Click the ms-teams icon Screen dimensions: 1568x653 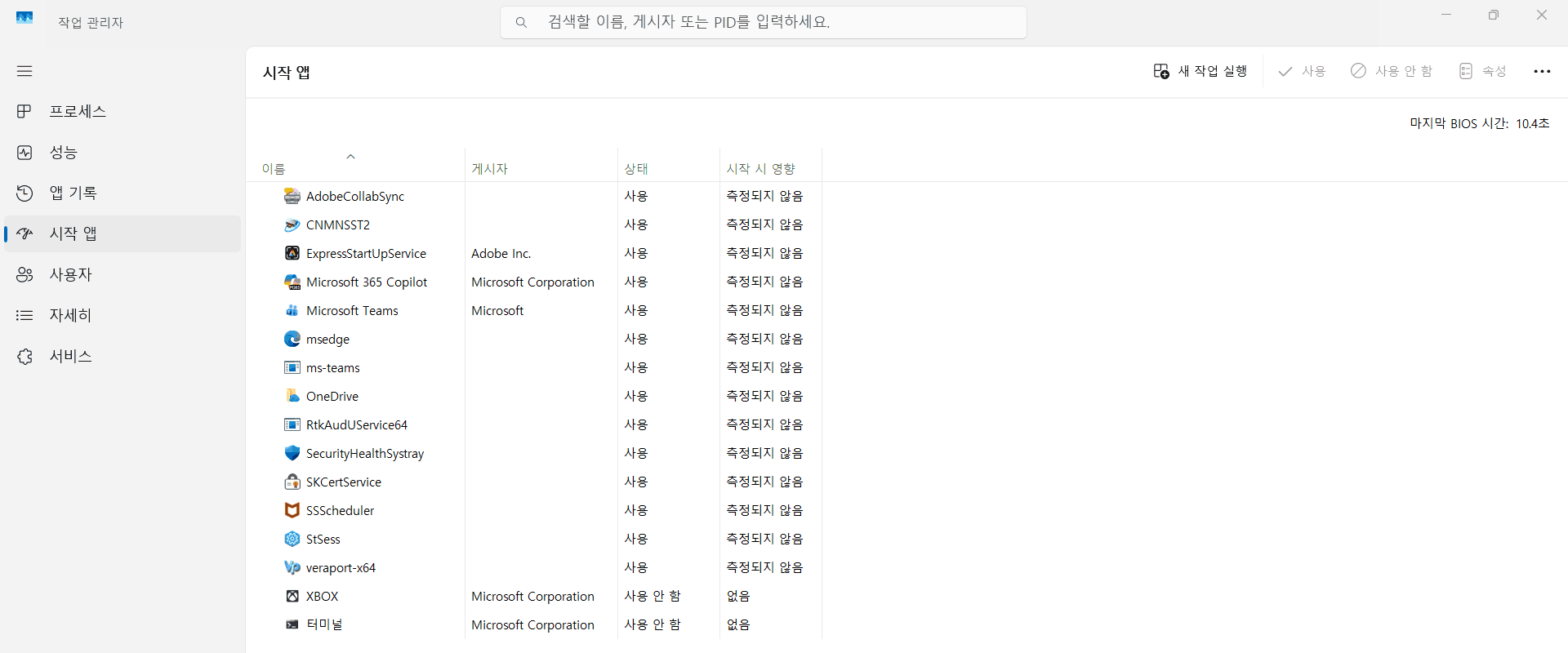pyautogui.click(x=292, y=367)
